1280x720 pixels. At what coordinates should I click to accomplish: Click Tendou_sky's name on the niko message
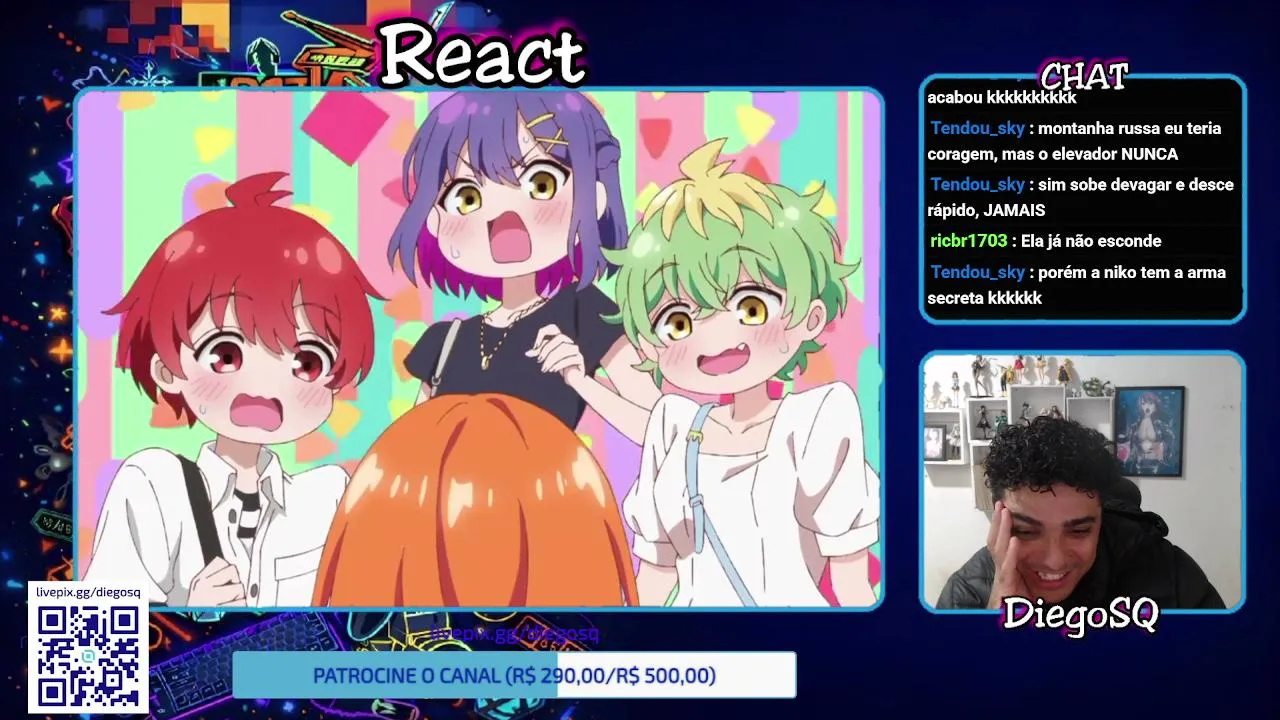click(977, 272)
